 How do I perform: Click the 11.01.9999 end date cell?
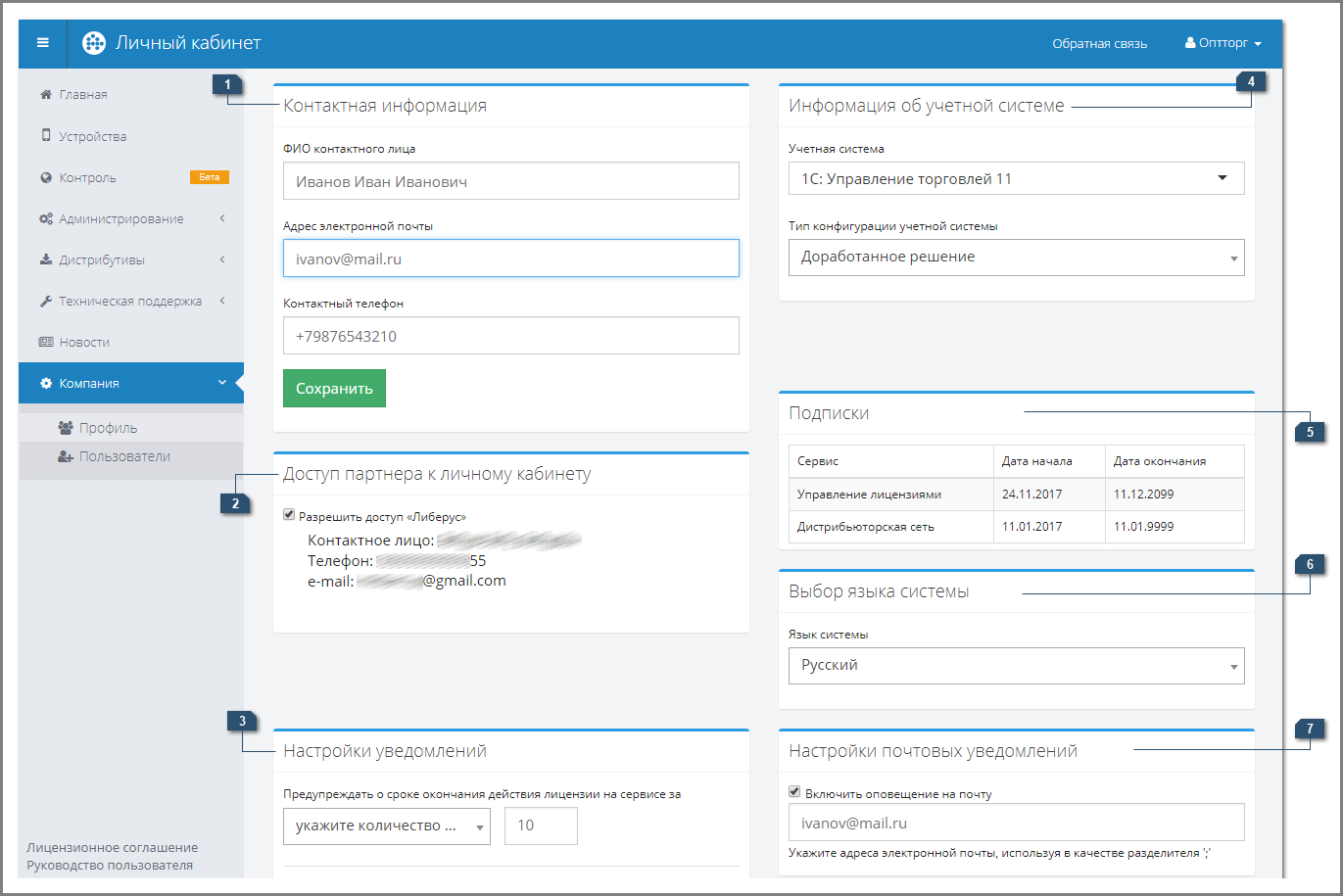(1175, 527)
